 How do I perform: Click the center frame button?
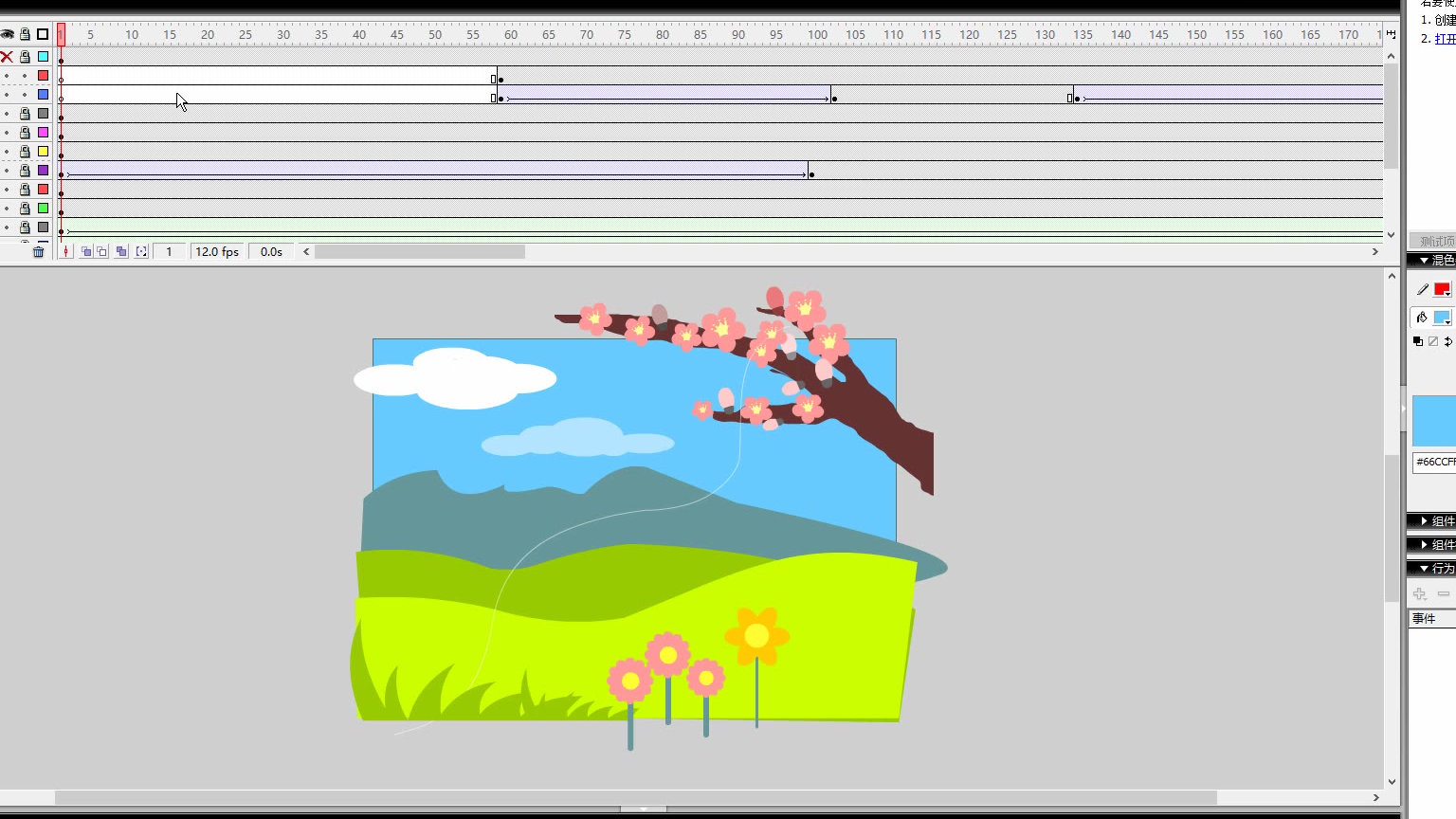coord(65,252)
